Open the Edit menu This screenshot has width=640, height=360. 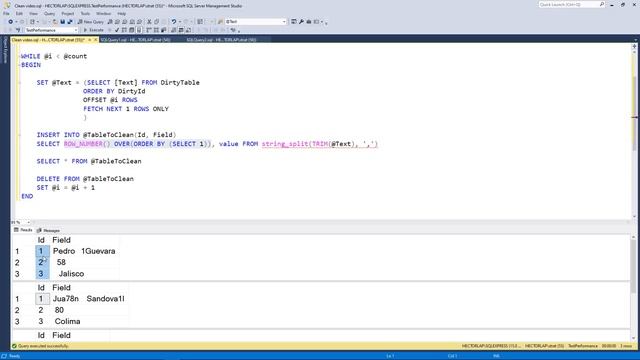point(19,13)
